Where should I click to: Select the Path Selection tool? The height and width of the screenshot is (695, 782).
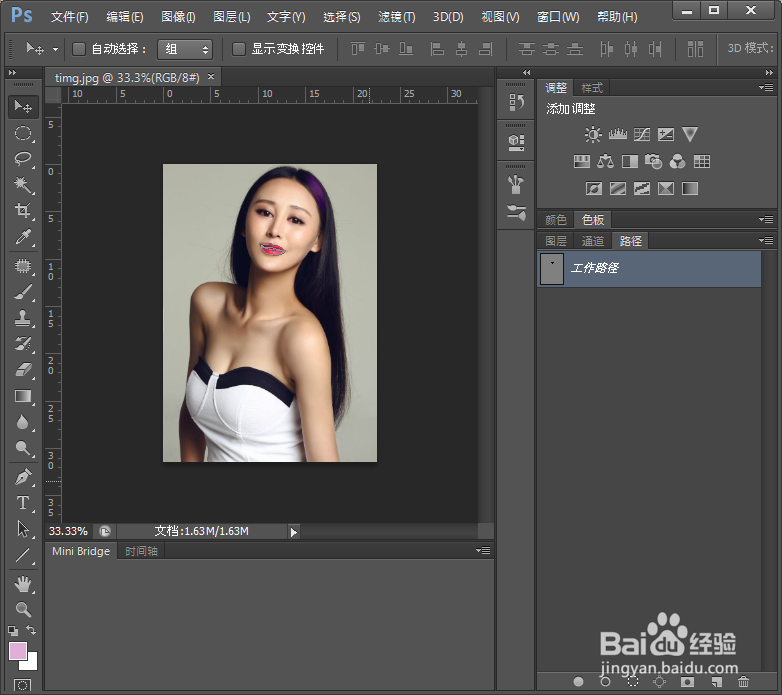click(x=23, y=529)
